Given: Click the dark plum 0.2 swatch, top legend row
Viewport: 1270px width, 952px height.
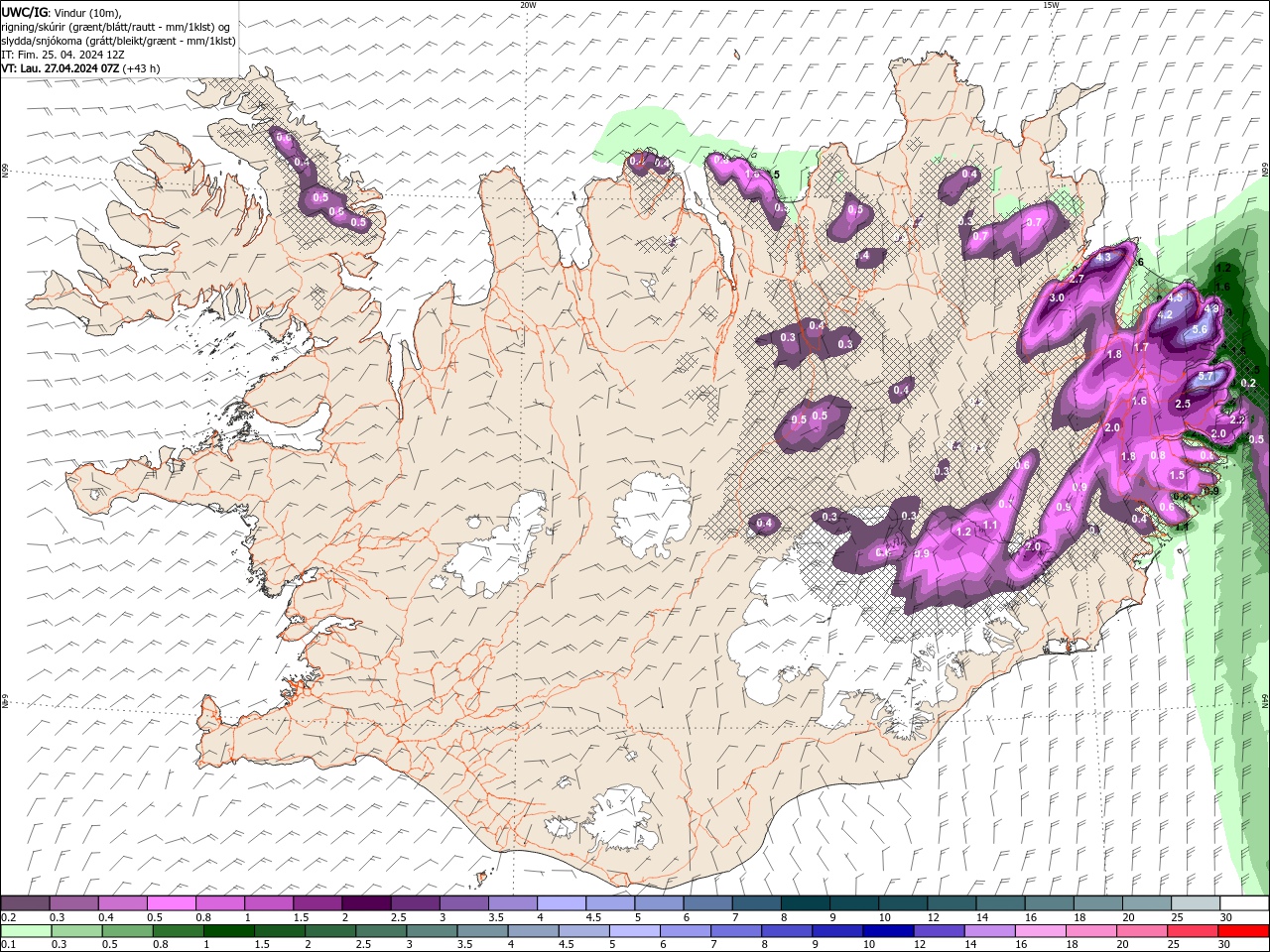Looking at the screenshot, I should [x=26, y=903].
